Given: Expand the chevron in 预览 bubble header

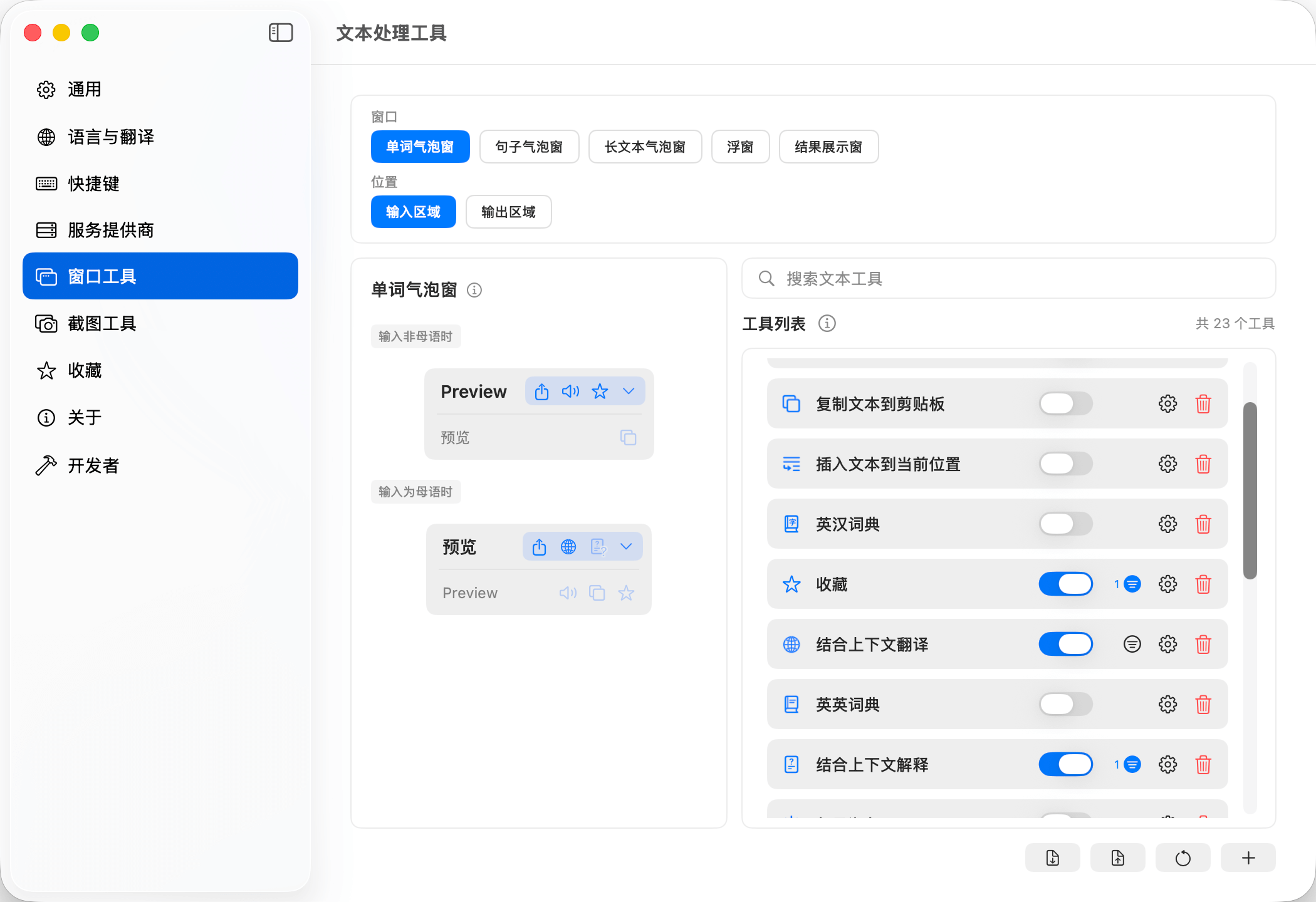Looking at the screenshot, I should point(626,547).
